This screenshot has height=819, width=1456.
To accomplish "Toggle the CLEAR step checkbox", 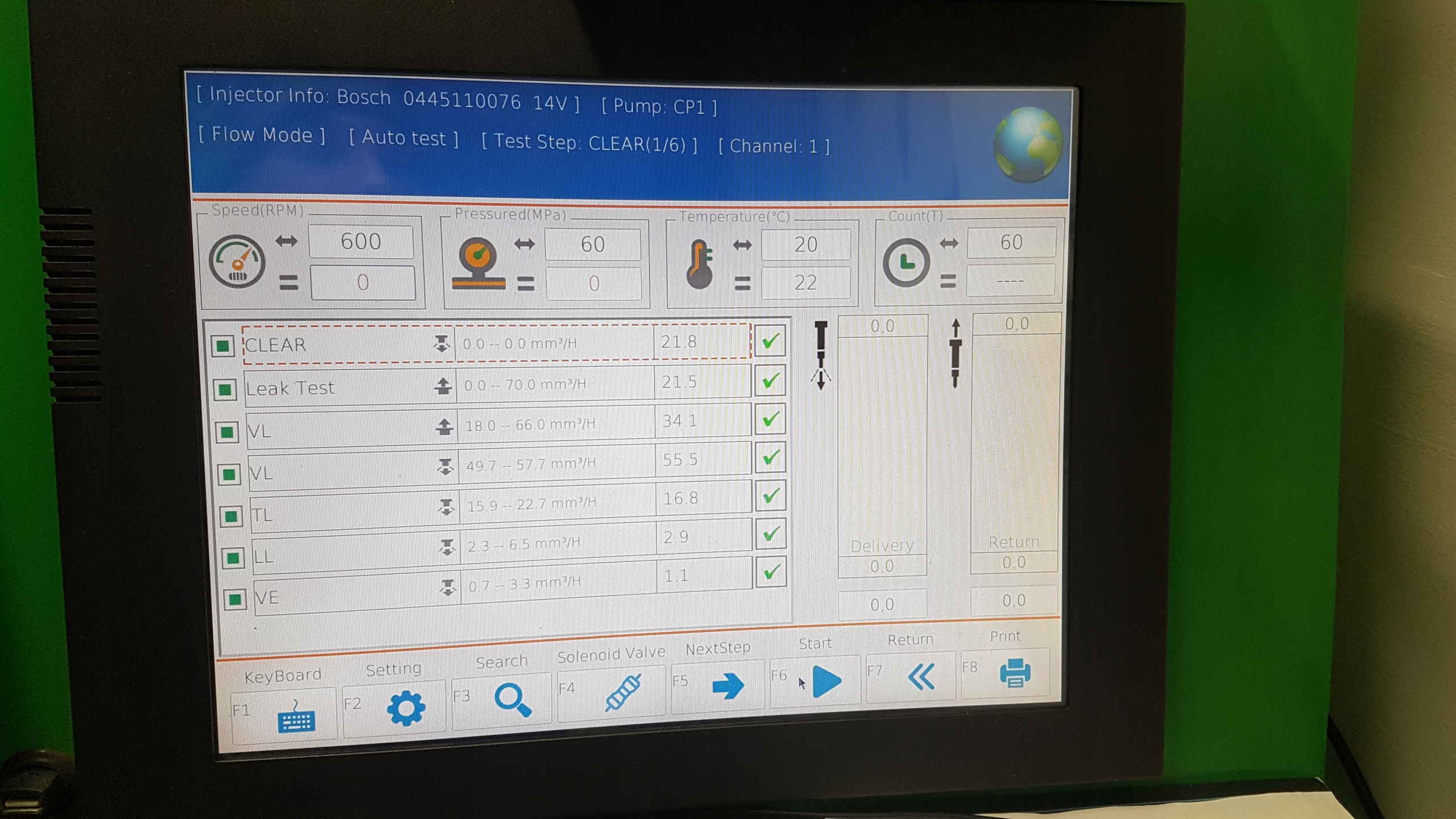I will click(x=222, y=345).
